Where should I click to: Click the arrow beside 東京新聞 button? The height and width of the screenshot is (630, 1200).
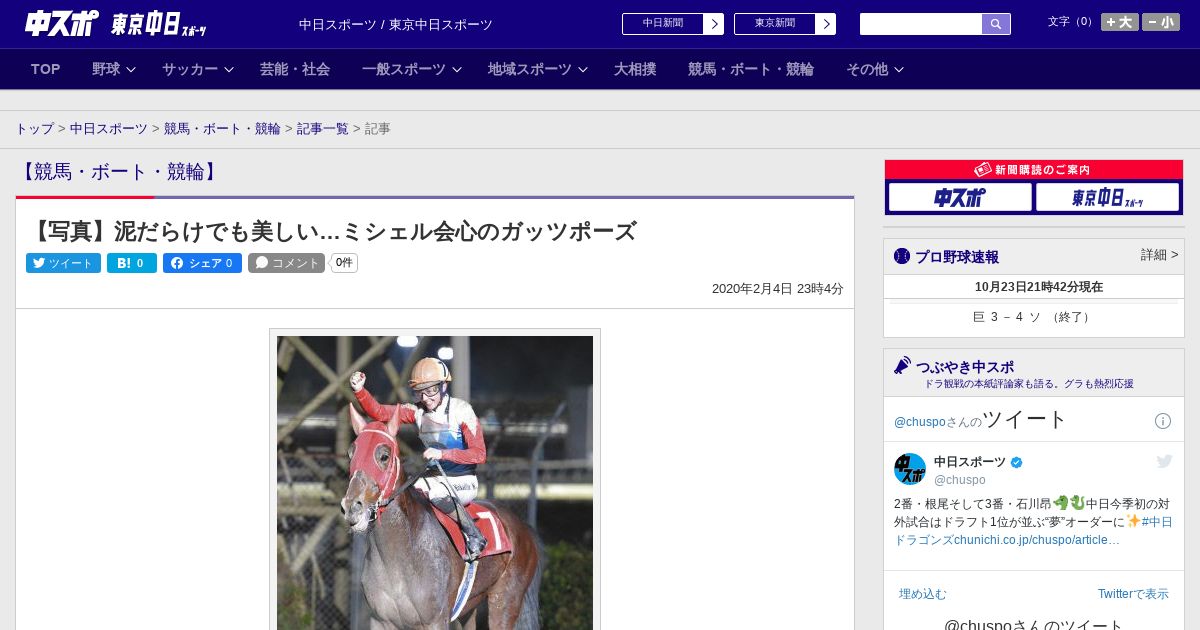click(x=826, y=24)
